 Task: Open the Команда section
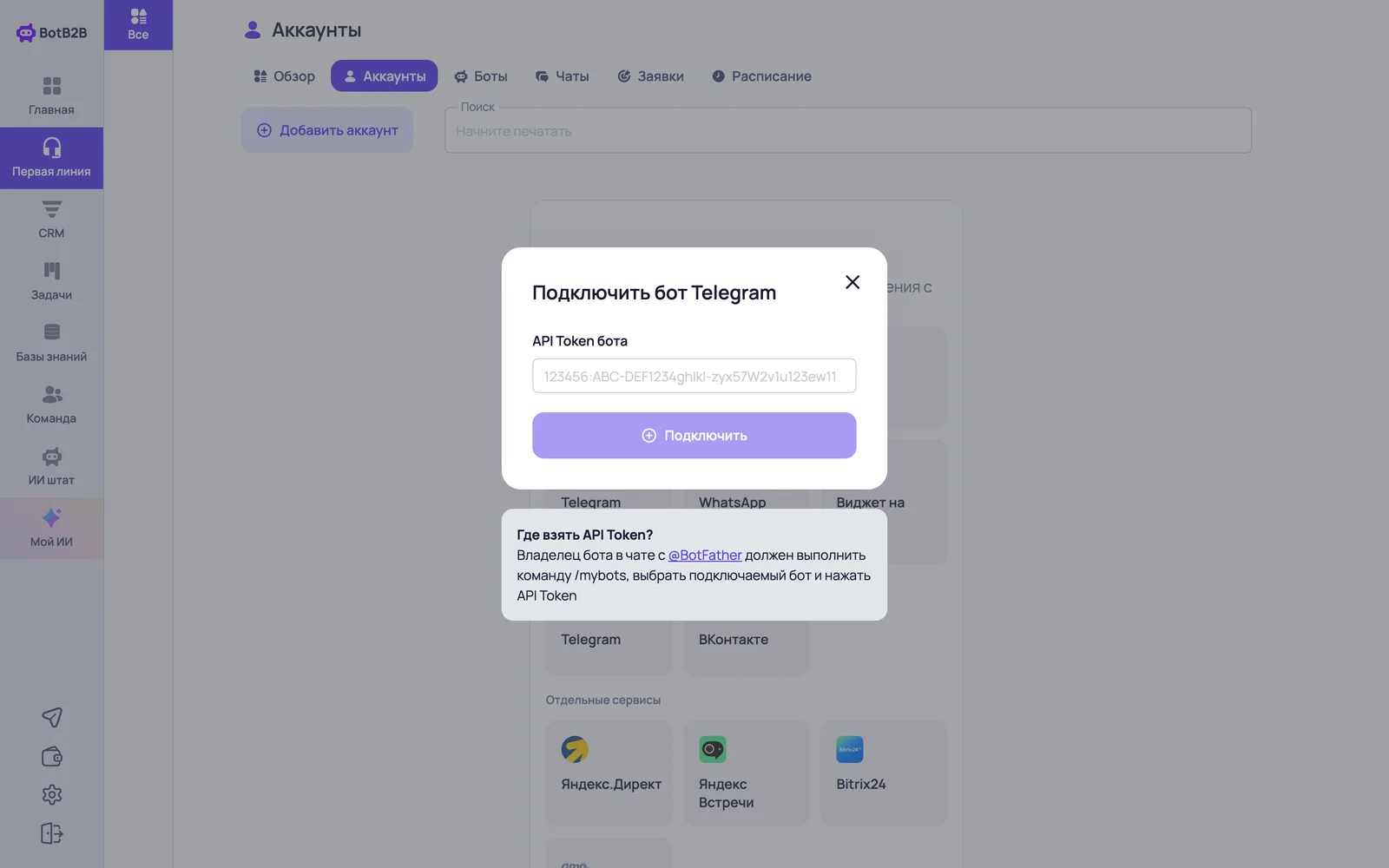pos(51,404)
